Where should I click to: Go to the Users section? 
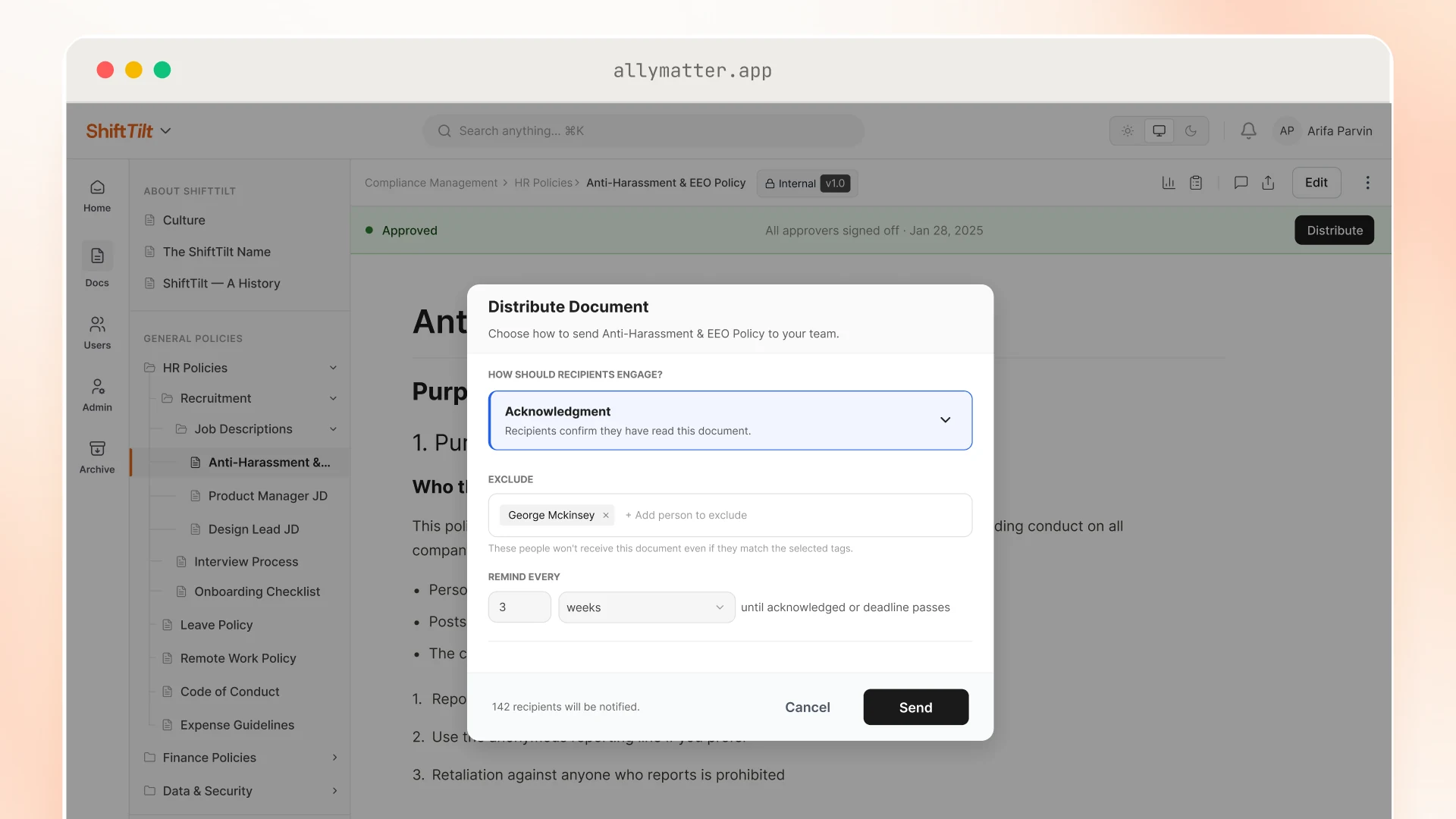(97, 333)
